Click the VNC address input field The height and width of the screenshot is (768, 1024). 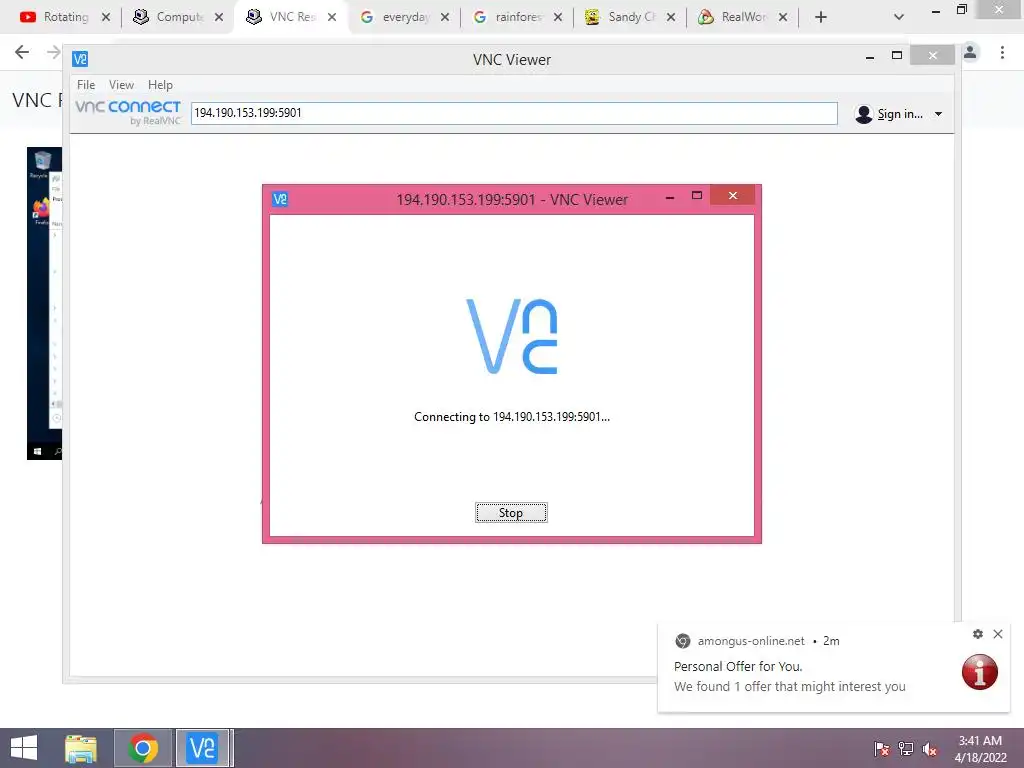514,113
